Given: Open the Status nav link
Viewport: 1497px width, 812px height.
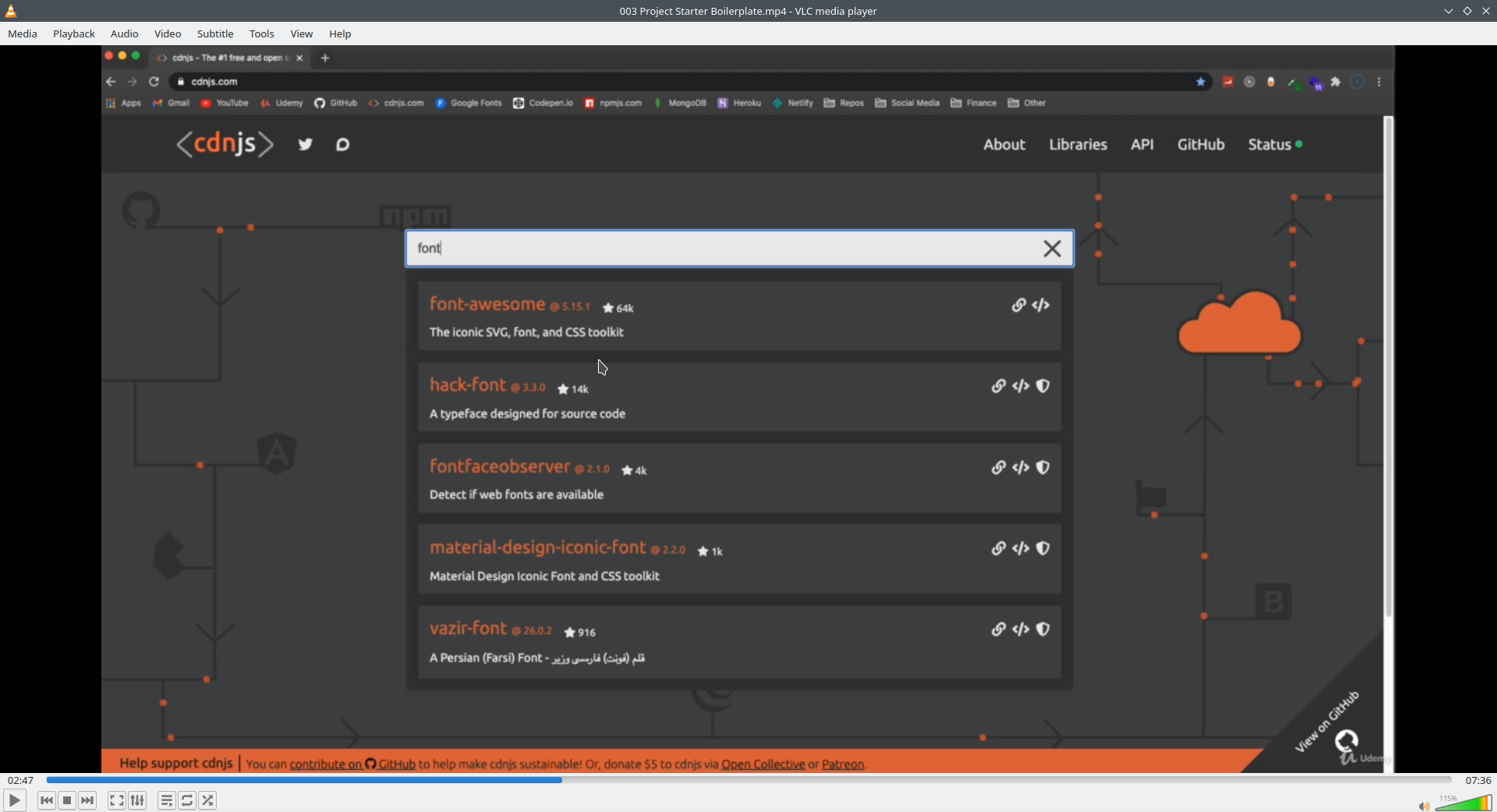Looking at the screenshot, I should 1275,144.
